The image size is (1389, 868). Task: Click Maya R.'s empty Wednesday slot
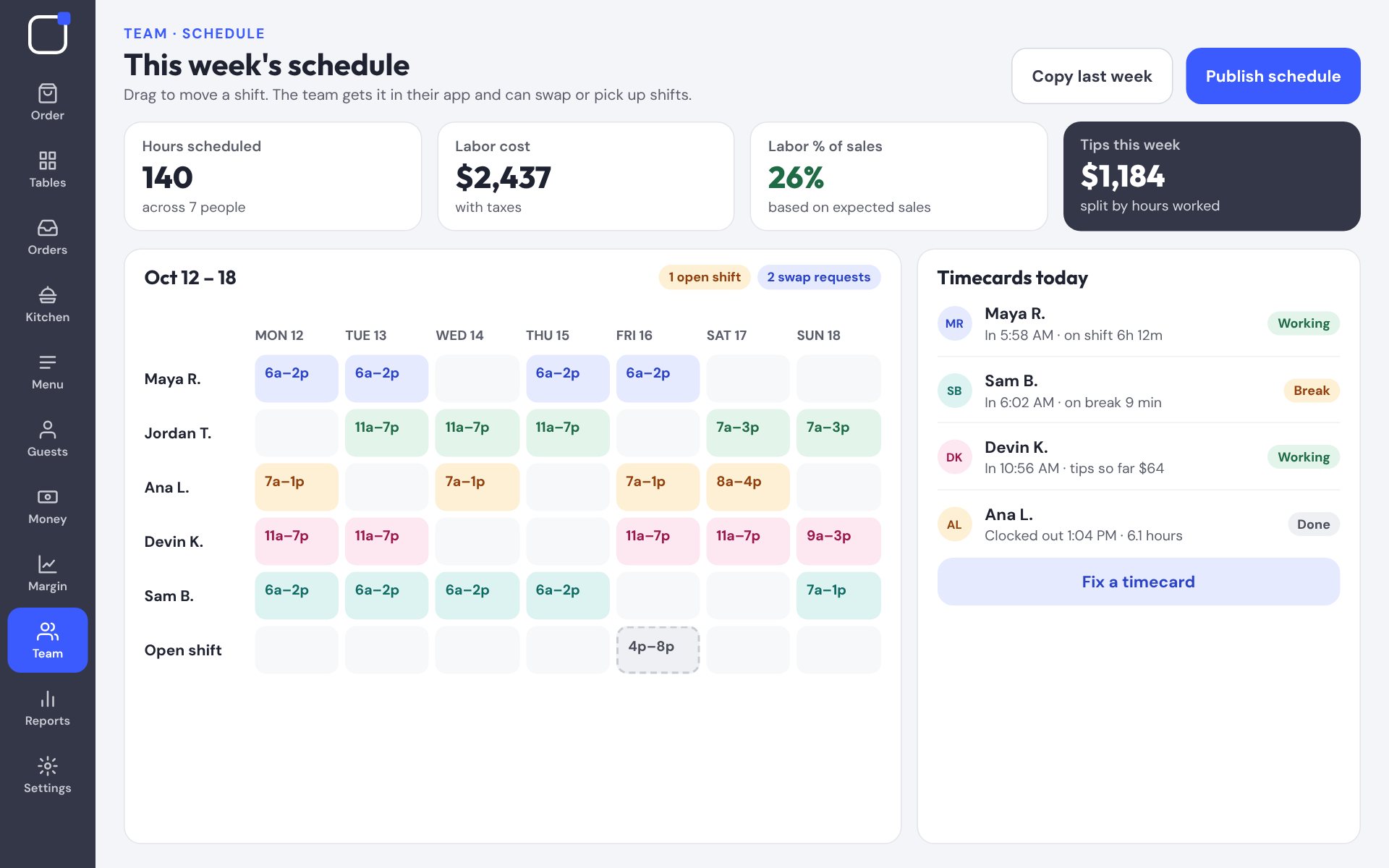tap(477, 378)
